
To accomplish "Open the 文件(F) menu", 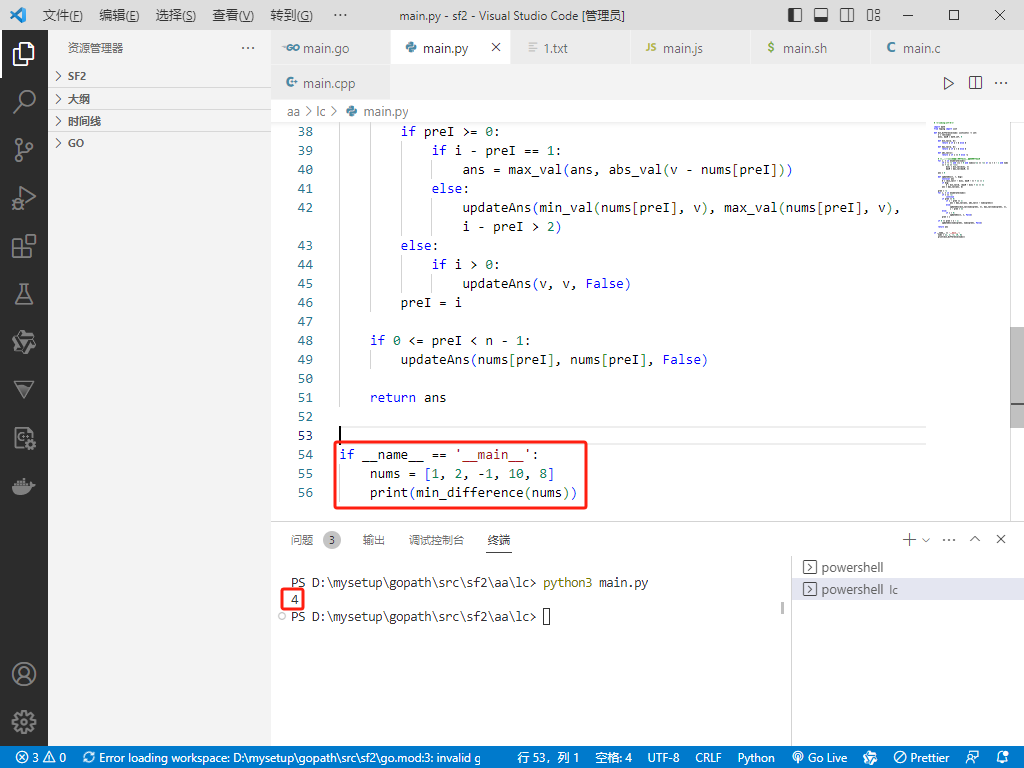I will pyautogui.click(x=63, y=15).
